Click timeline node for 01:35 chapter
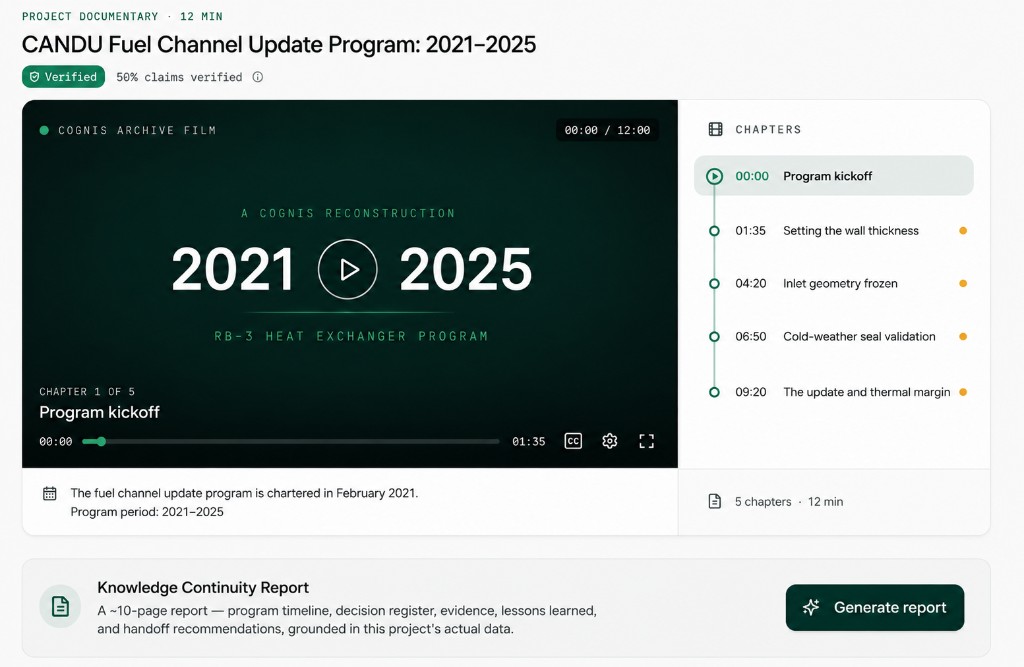Screen dimensions: 1024x667 click(x=714, y=231)
